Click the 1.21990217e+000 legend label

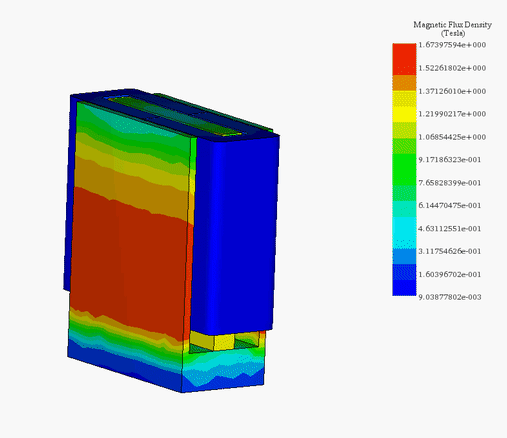[452, 114]
